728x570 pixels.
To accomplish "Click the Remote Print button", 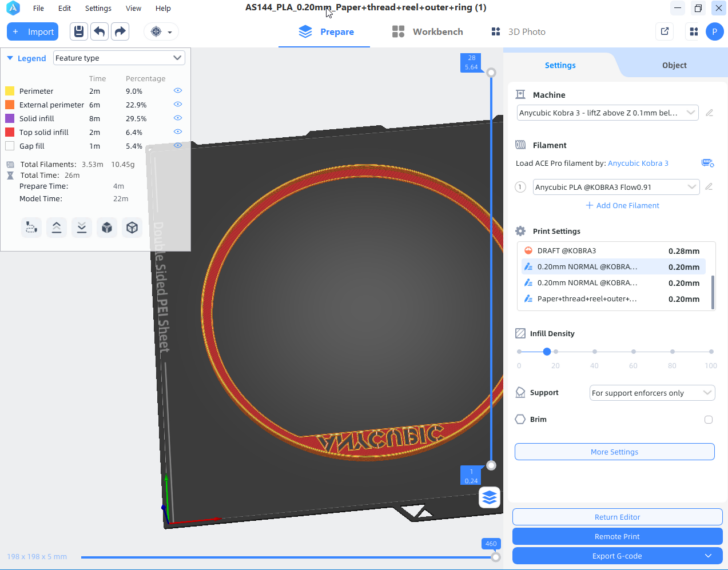I will pyautogui.click(x=617, y=536).
